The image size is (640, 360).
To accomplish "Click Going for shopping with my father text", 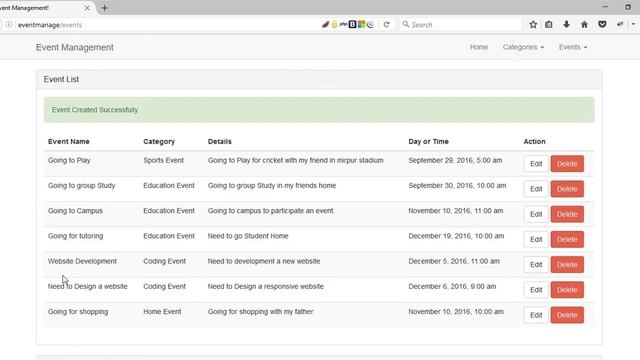I will point(260,312).
